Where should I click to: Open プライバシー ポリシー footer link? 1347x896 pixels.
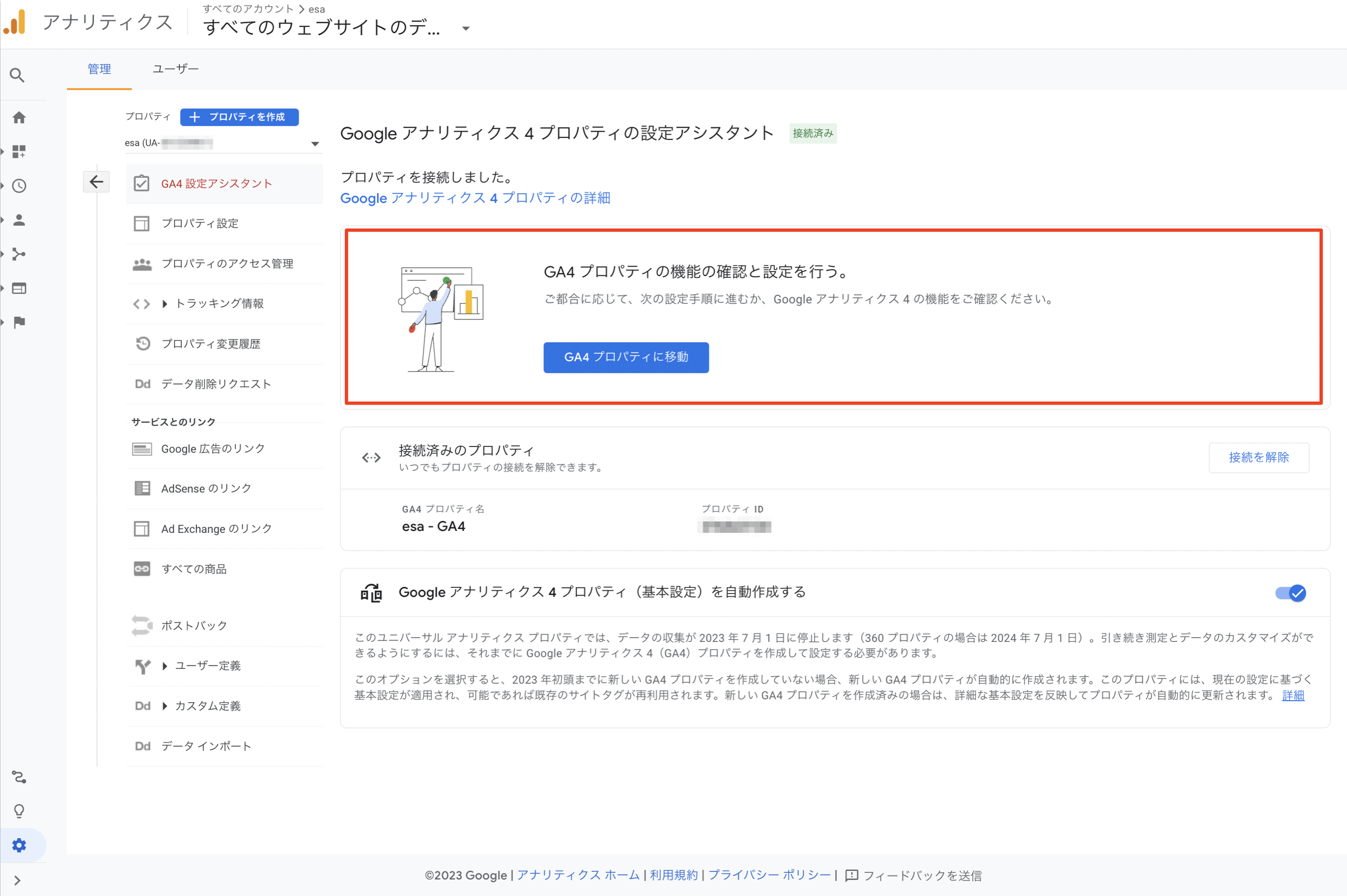(x=770, y=875)
